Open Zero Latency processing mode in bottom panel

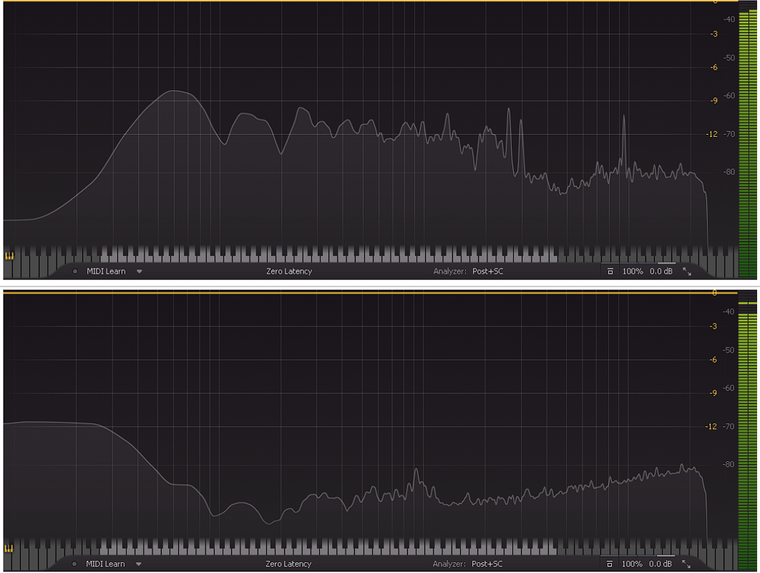point(288,564)
